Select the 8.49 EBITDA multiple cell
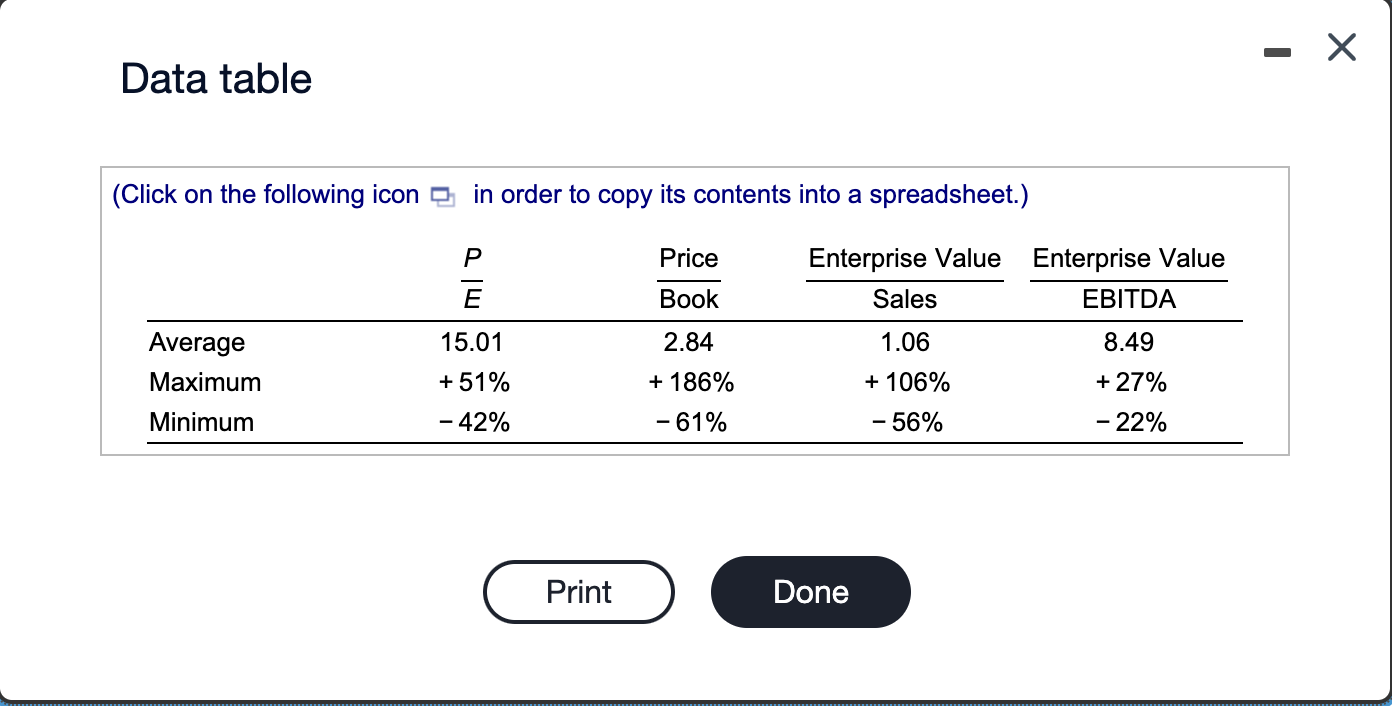Screen dimensions: 1392x706 (x=1129, y=343)
